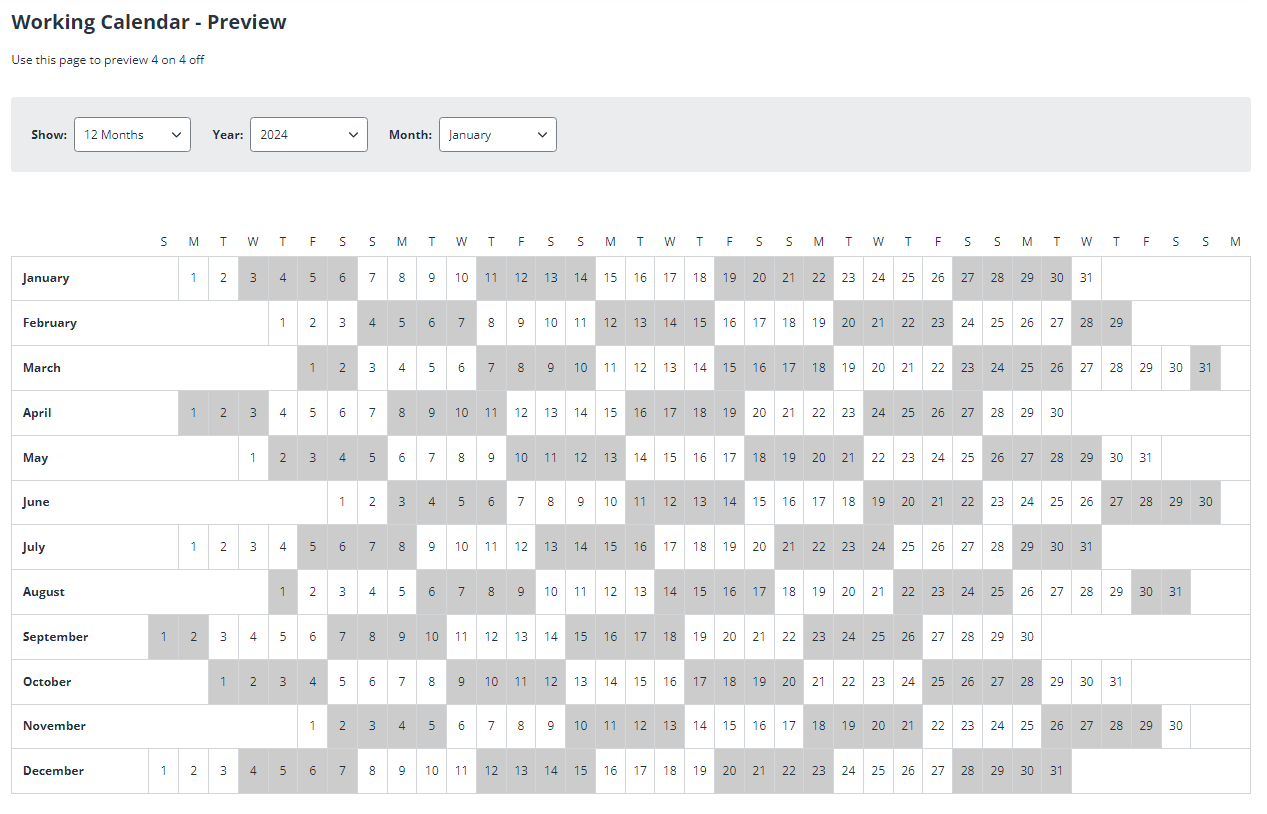The height and width of the screenshot is (814, 1267).
Task: Click November 30 at row end
Action: pos(1175,726)
